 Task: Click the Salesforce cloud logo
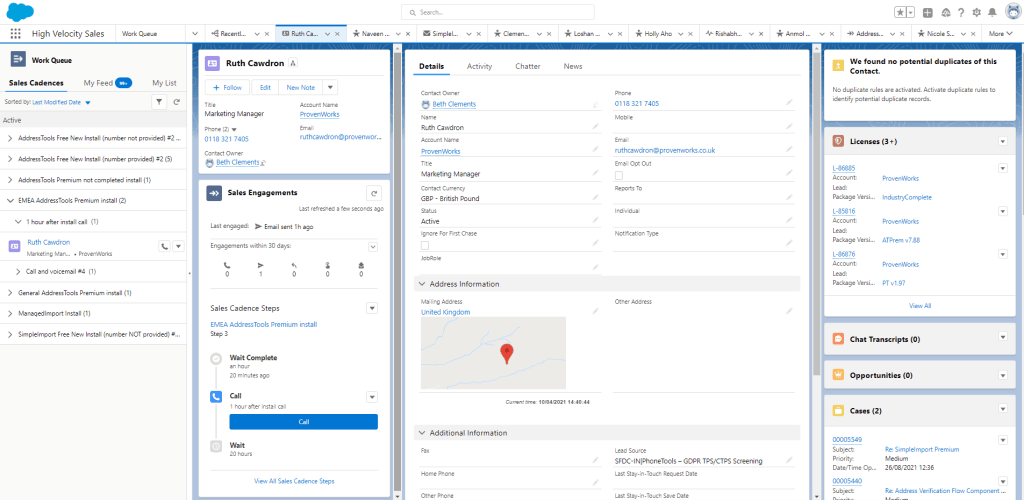click(20, 12)
